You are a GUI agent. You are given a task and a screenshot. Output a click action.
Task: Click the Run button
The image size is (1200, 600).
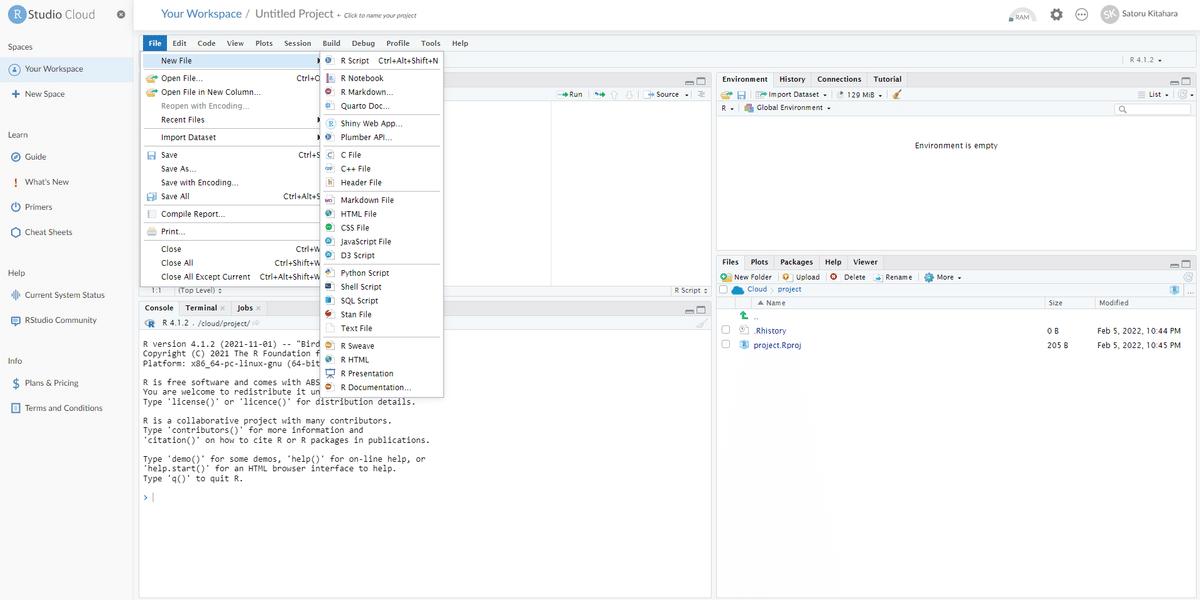(571, 94)
